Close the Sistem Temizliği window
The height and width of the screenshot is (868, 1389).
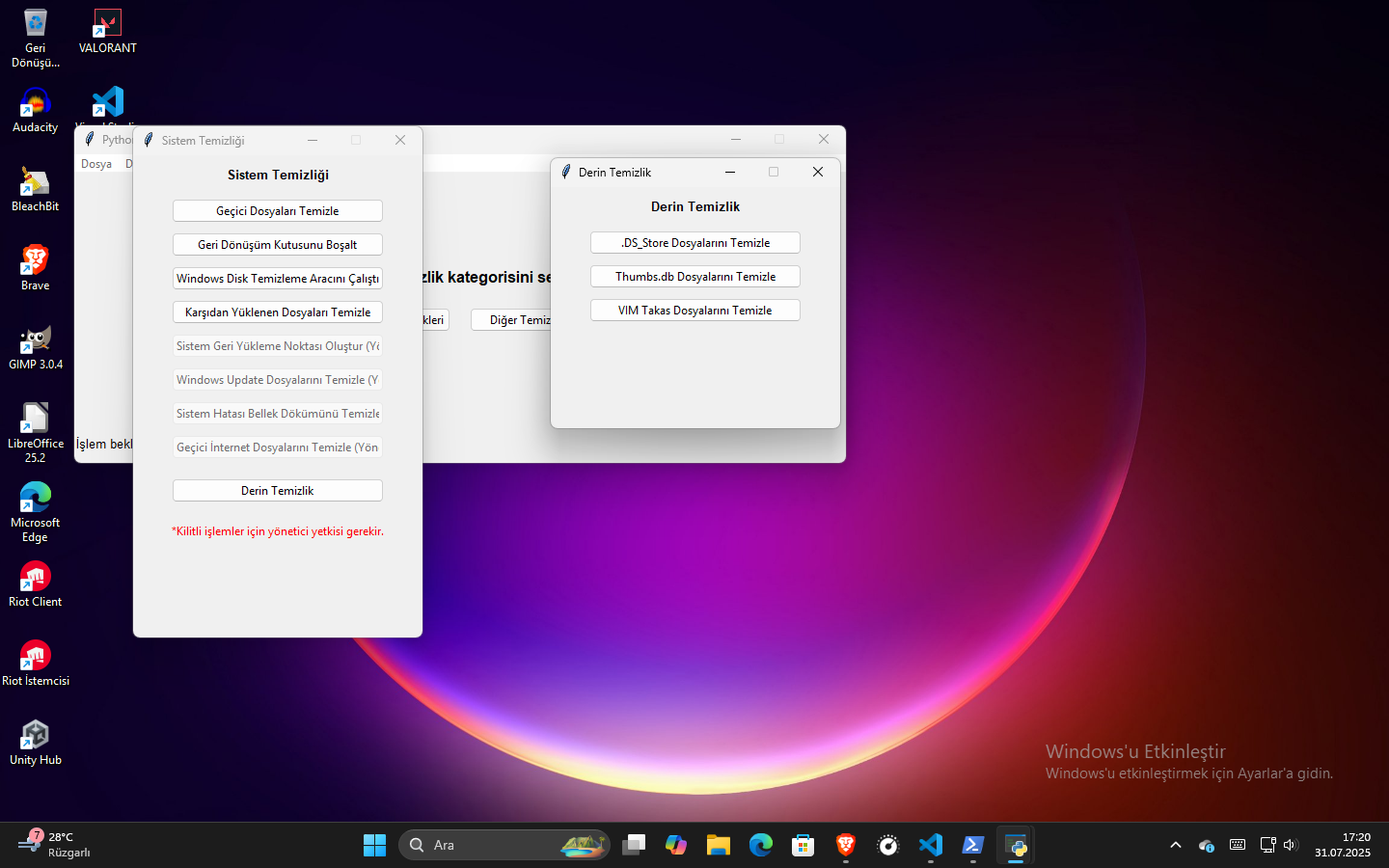[400, 140]
